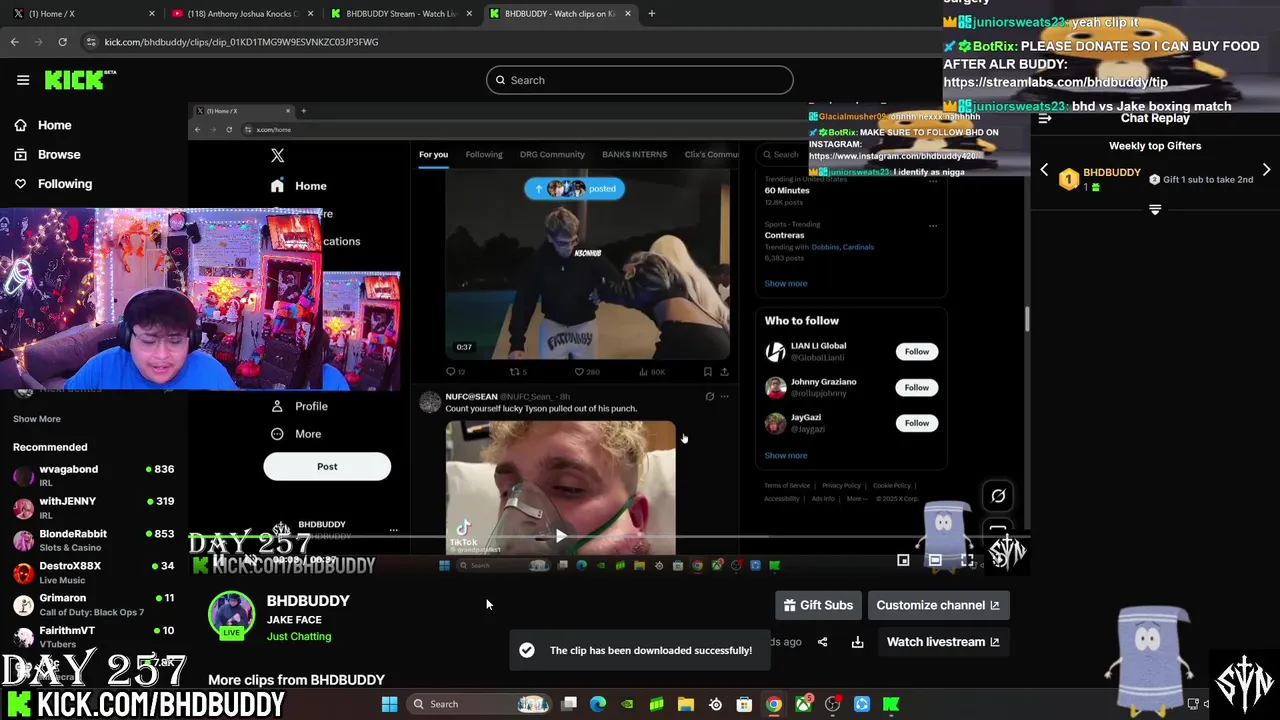Close the Home / X tab
This screenshot has height=720, width=1280.
[152, 13]
